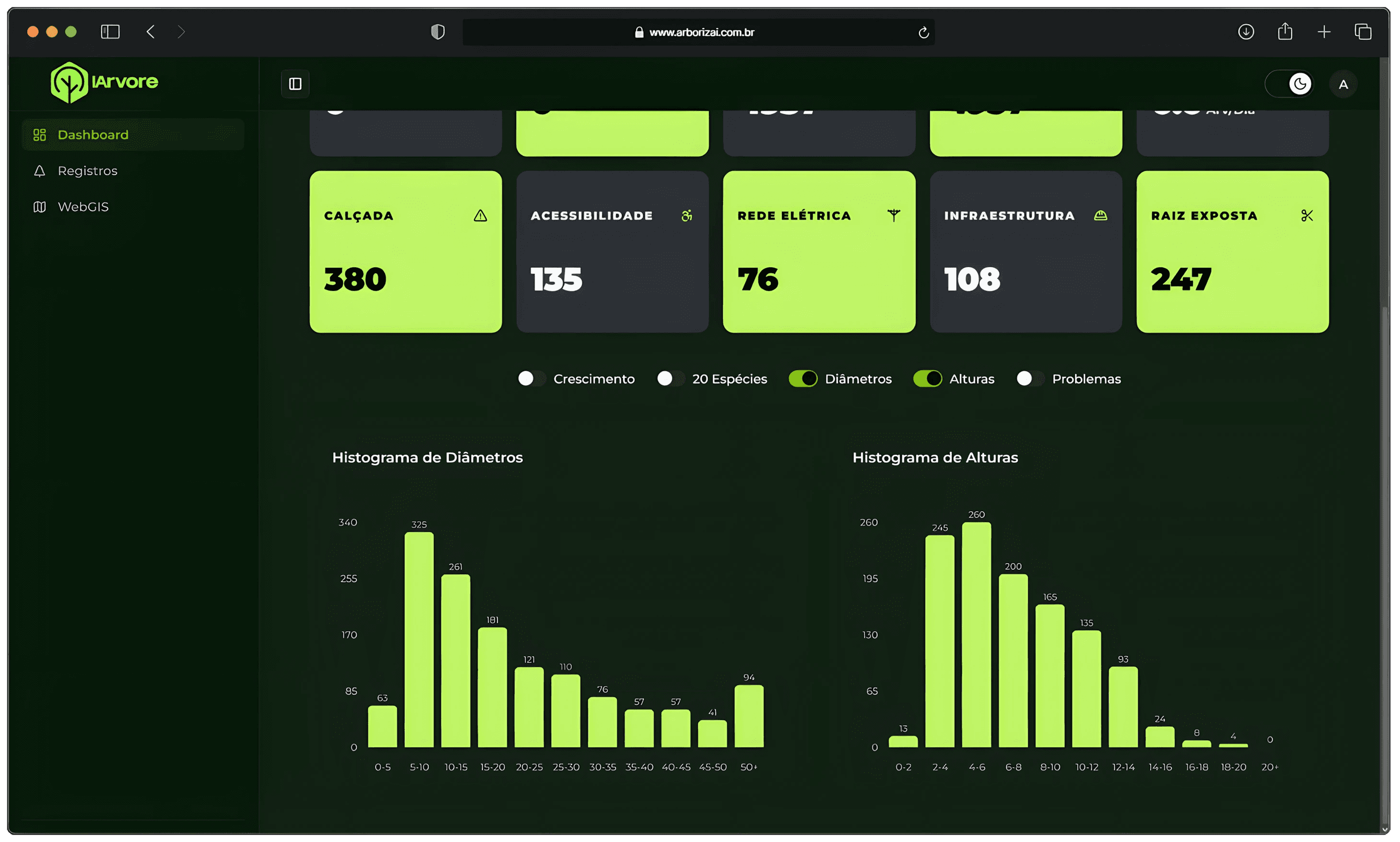The width and height of the screenshot is (1400, 842).
Task: Click the warning triangle on the Calçada card
Action: coord(480,216)
